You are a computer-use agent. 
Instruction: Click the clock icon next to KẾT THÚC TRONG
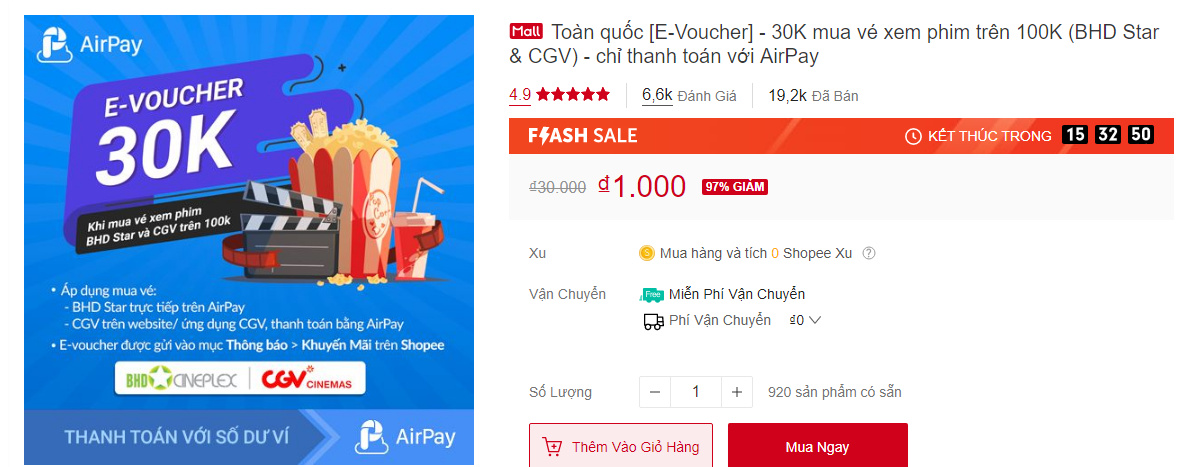(x=913, y=136)
